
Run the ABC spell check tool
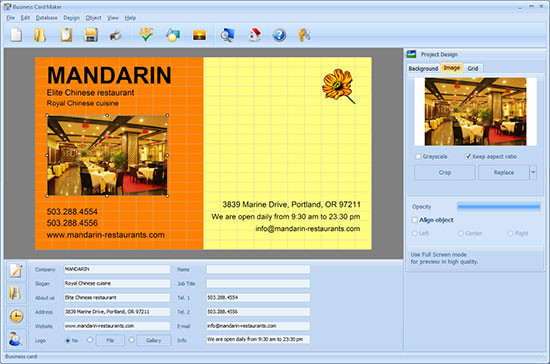click(x=146, y=35)
